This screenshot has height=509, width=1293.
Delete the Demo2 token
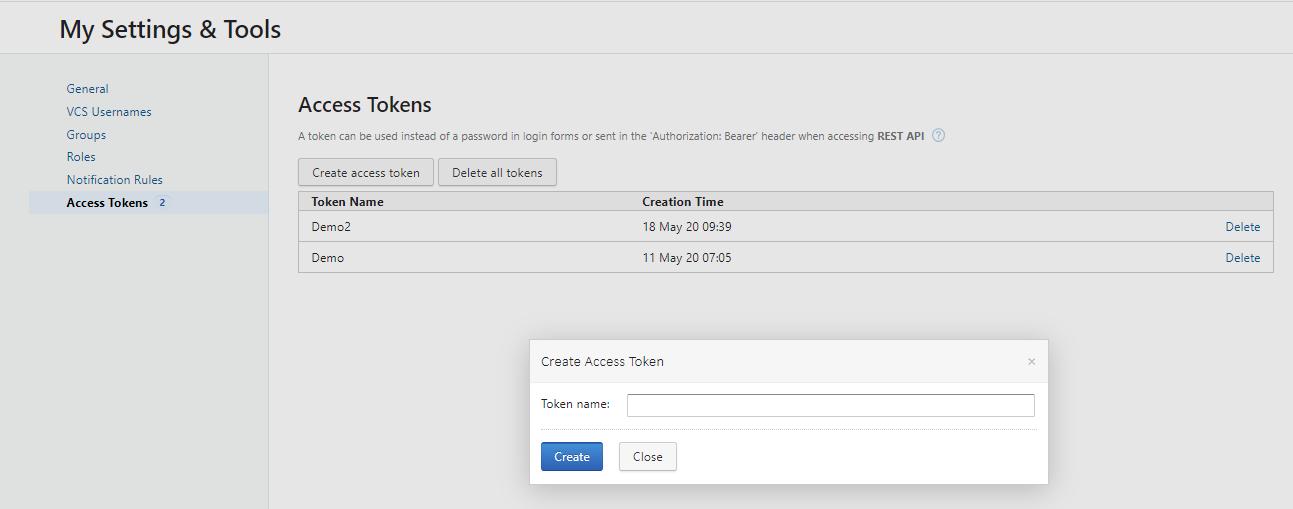tap(1242, 227)
